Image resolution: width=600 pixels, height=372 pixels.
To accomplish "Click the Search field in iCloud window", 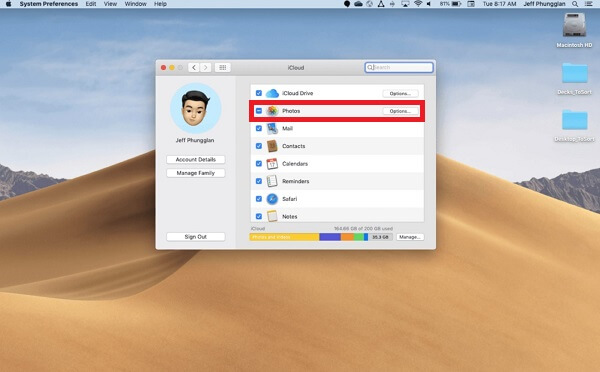I will tap(399, 67).
